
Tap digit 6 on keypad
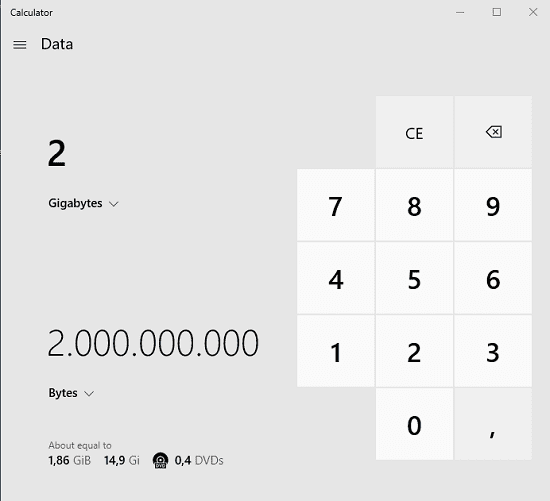coord(493,279)
